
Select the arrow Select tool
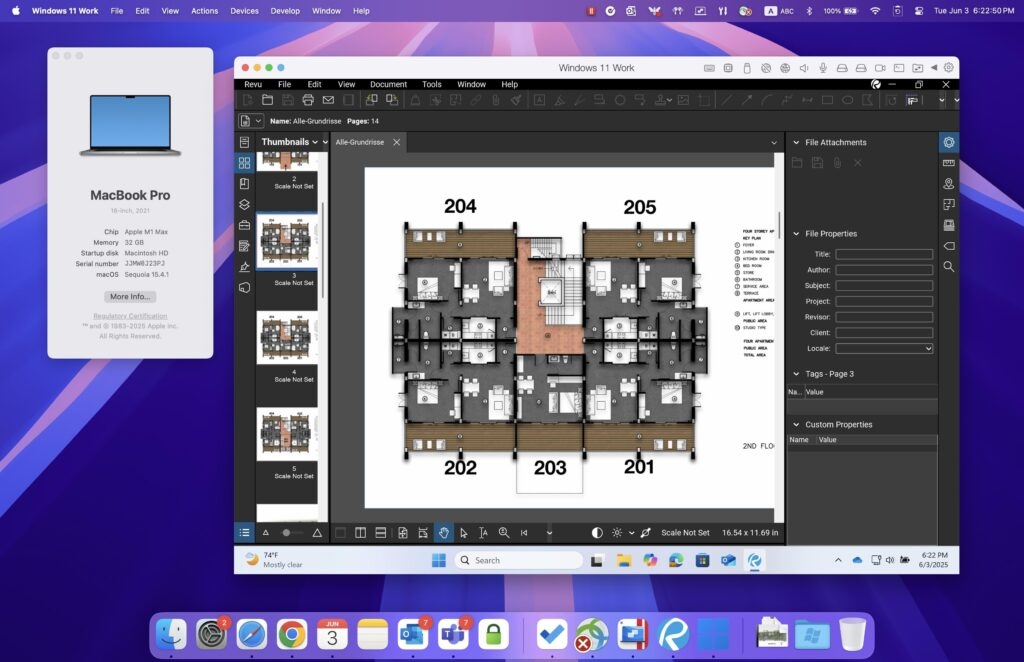[463, 533]
